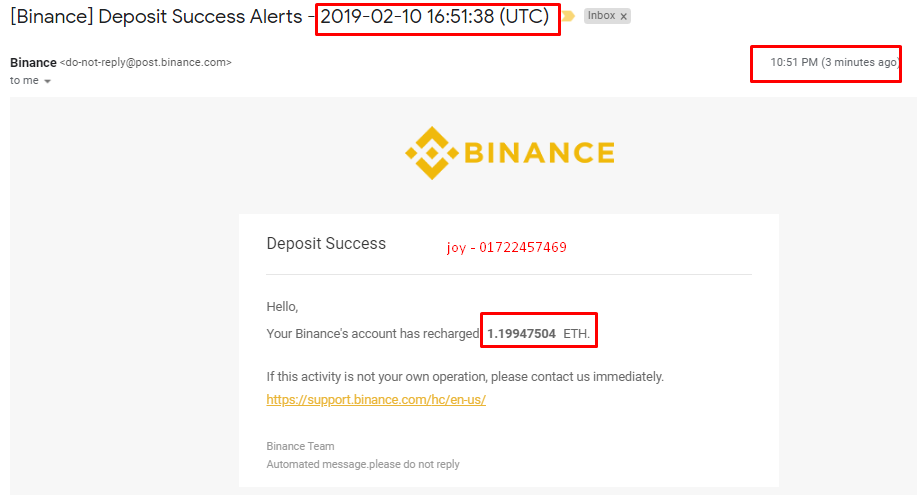Click the Binance Team signature
Screen dimensions: 917x495
pos(300,446)
